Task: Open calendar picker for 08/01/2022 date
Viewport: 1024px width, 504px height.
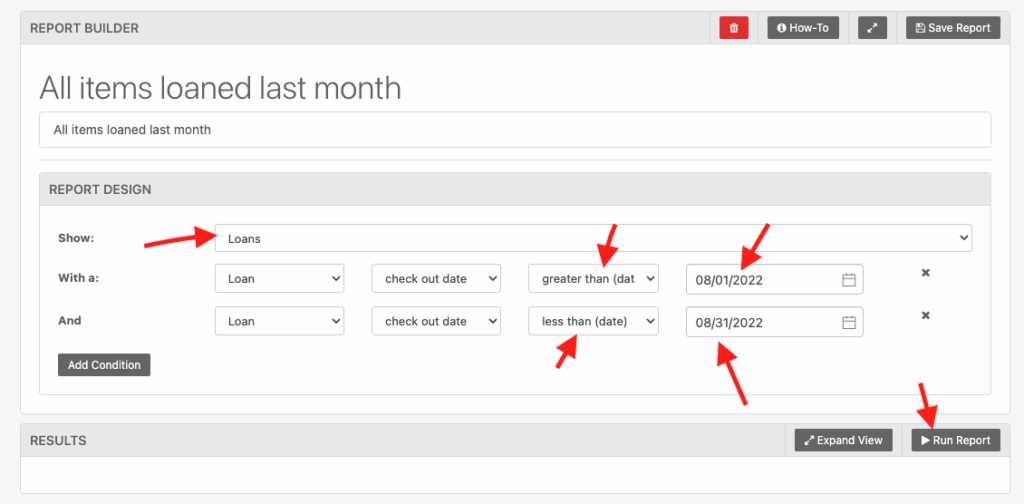Action: click(x=849, y=280)
